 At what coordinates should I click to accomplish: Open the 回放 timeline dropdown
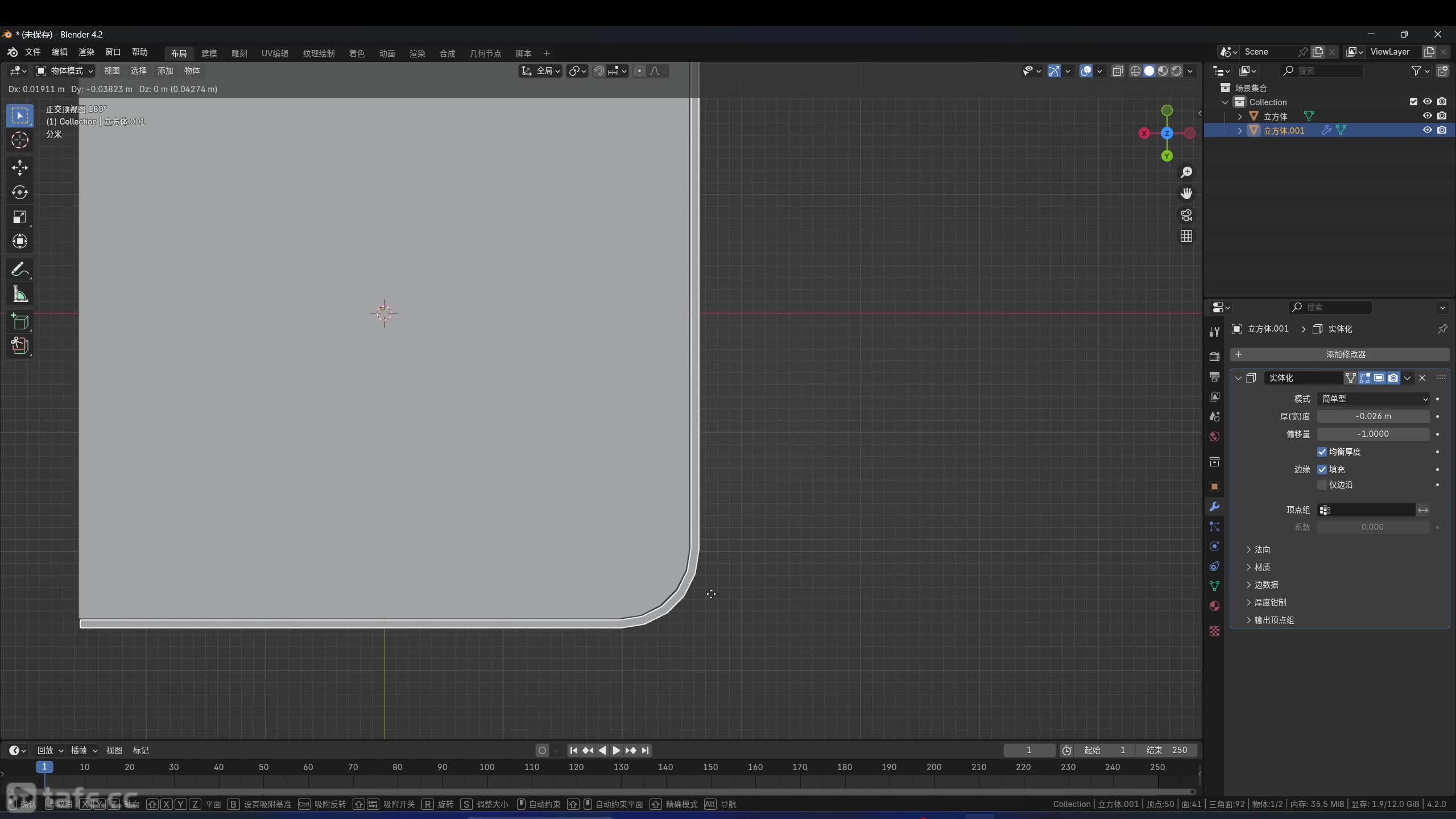coord(49,750)
